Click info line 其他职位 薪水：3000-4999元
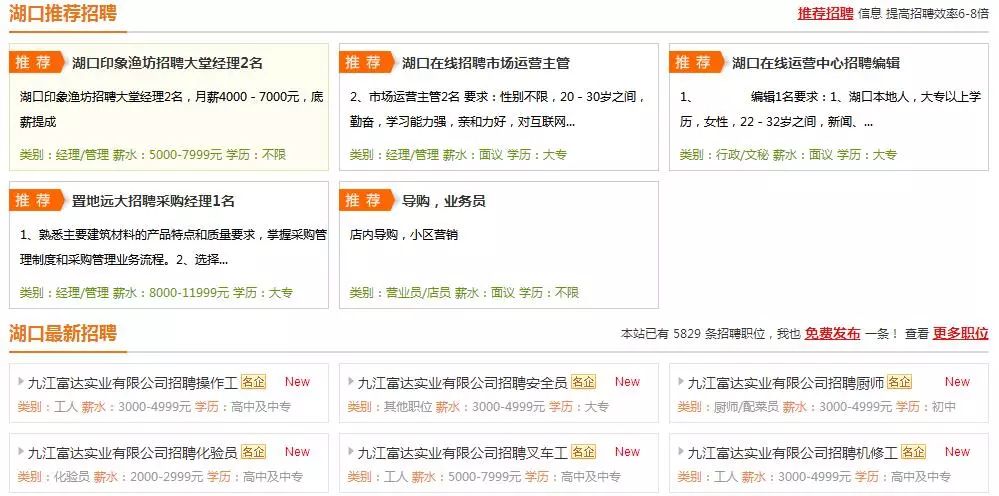This screenshot has height=496, width=999. pyautogui.click(x=478, y=406)
